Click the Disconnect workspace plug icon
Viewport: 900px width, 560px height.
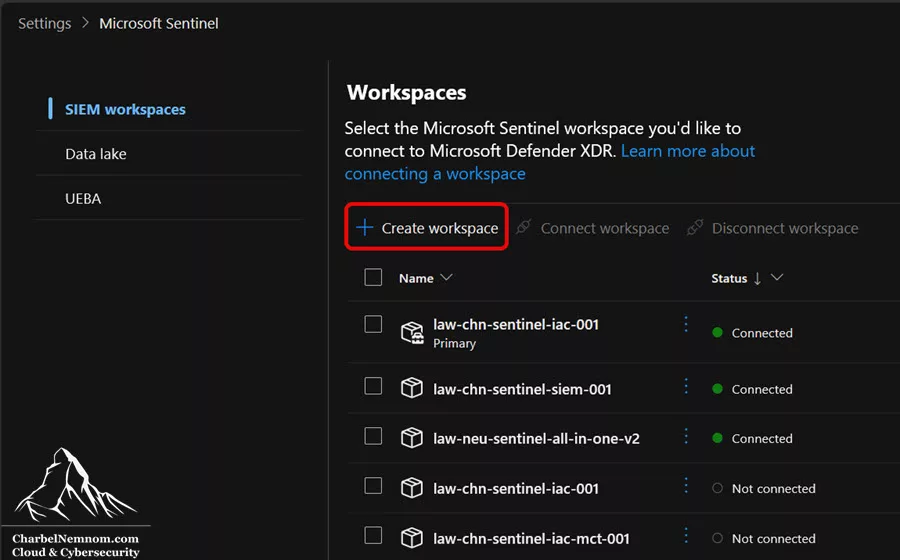coord(695,227)
